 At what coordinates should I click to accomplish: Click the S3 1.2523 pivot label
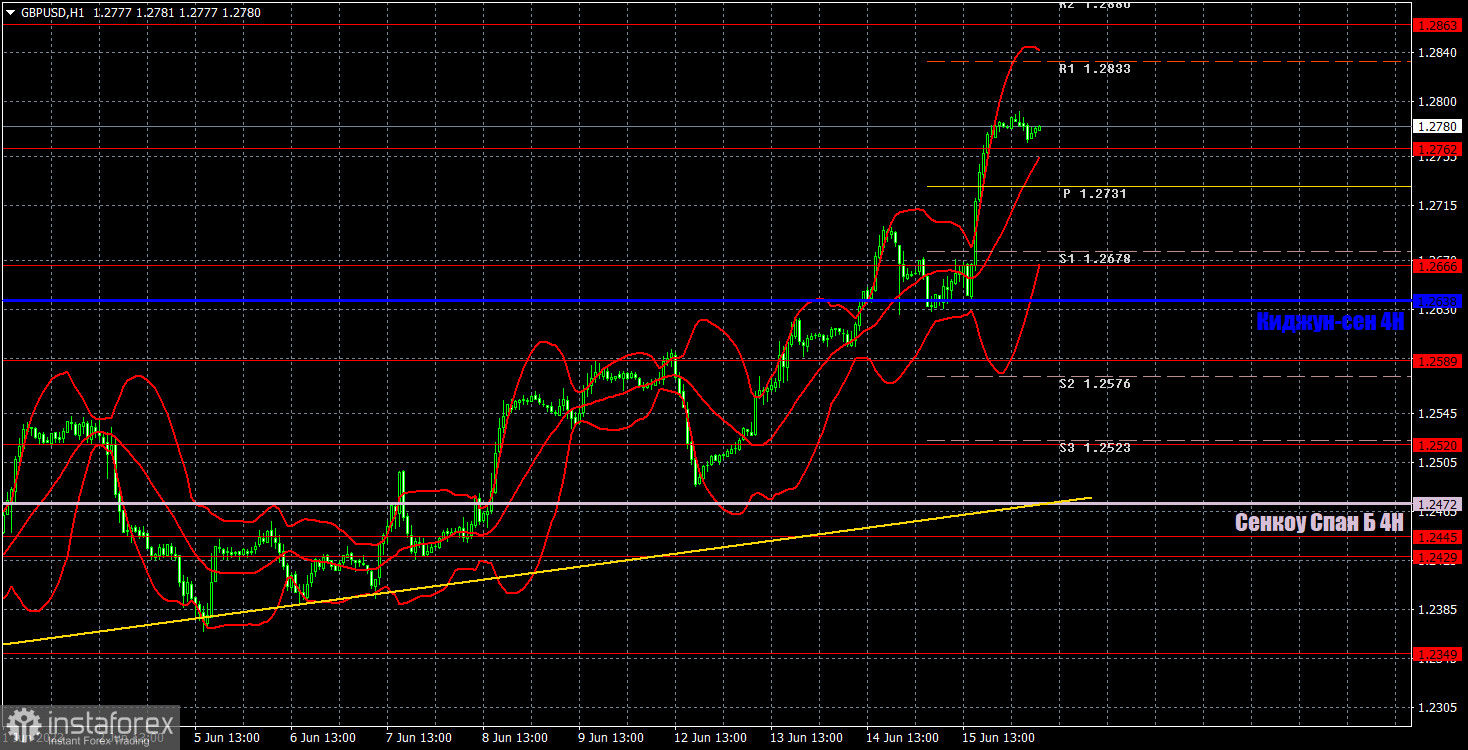tap(1095, 448)
